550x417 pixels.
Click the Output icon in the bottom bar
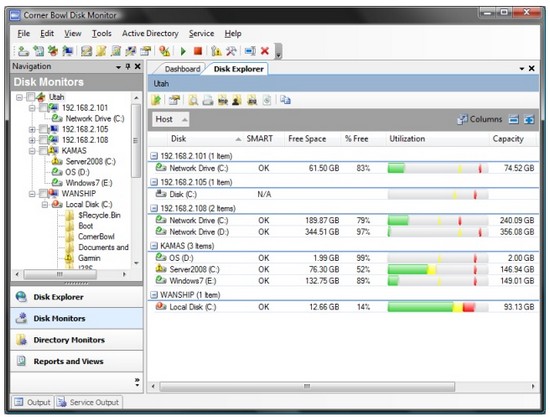[19, 402]
